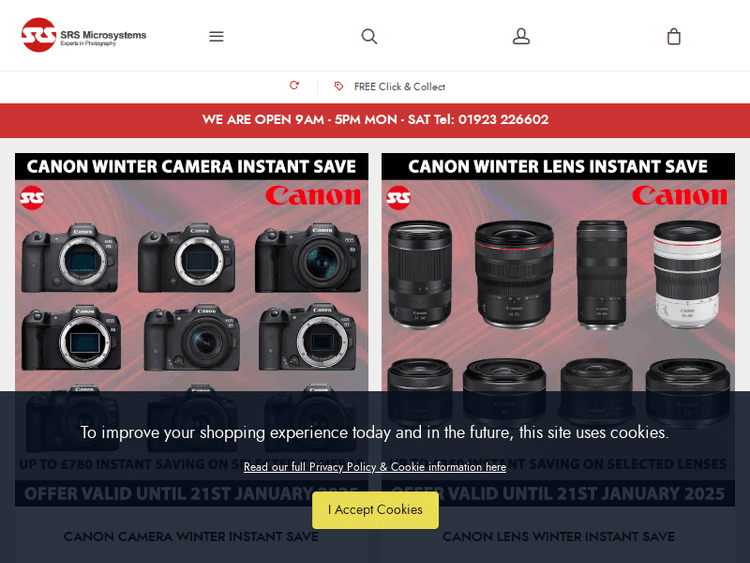Click the white Canon telephoto lens image
Viewport: 750px width, 563px height.
click(687, 274)
